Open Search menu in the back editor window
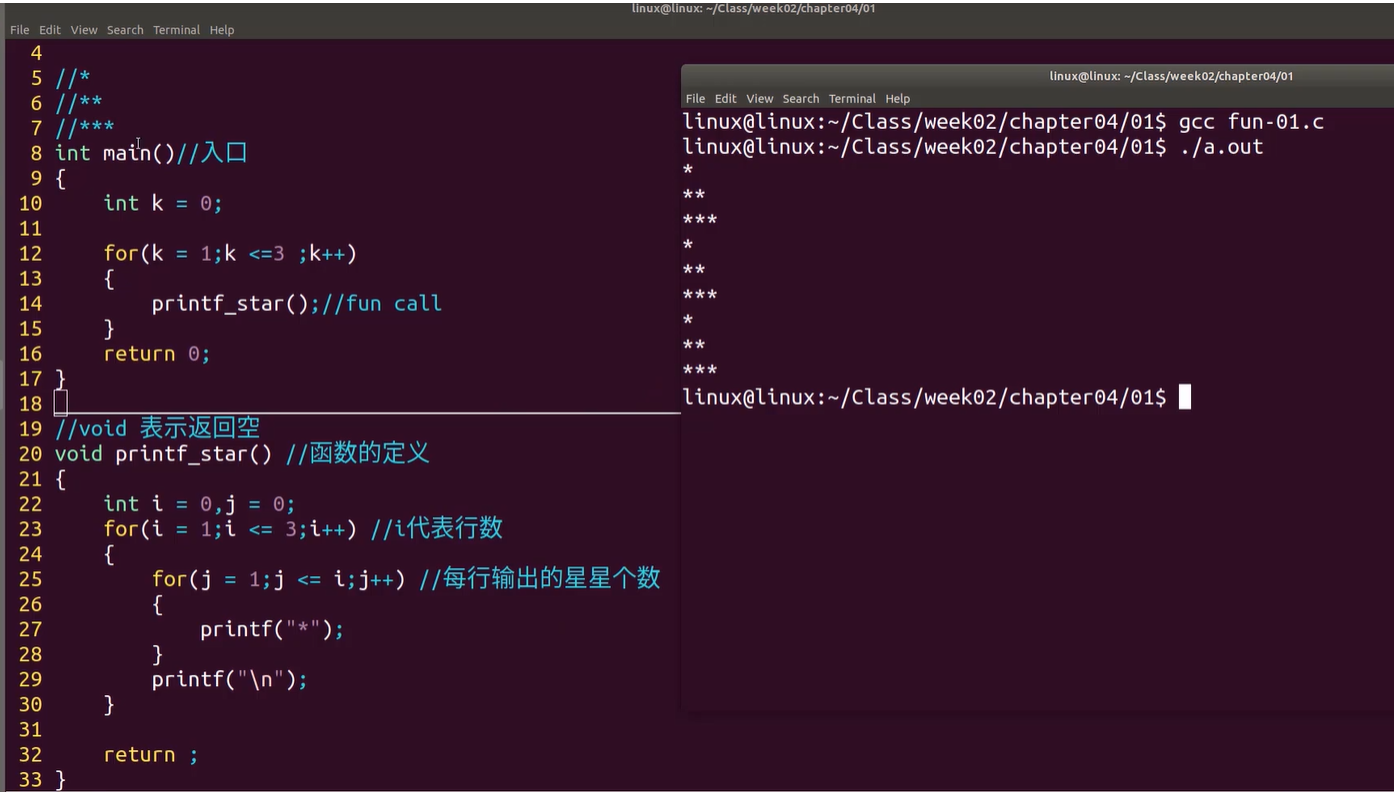1394x792 pixels. click(125, 30)
